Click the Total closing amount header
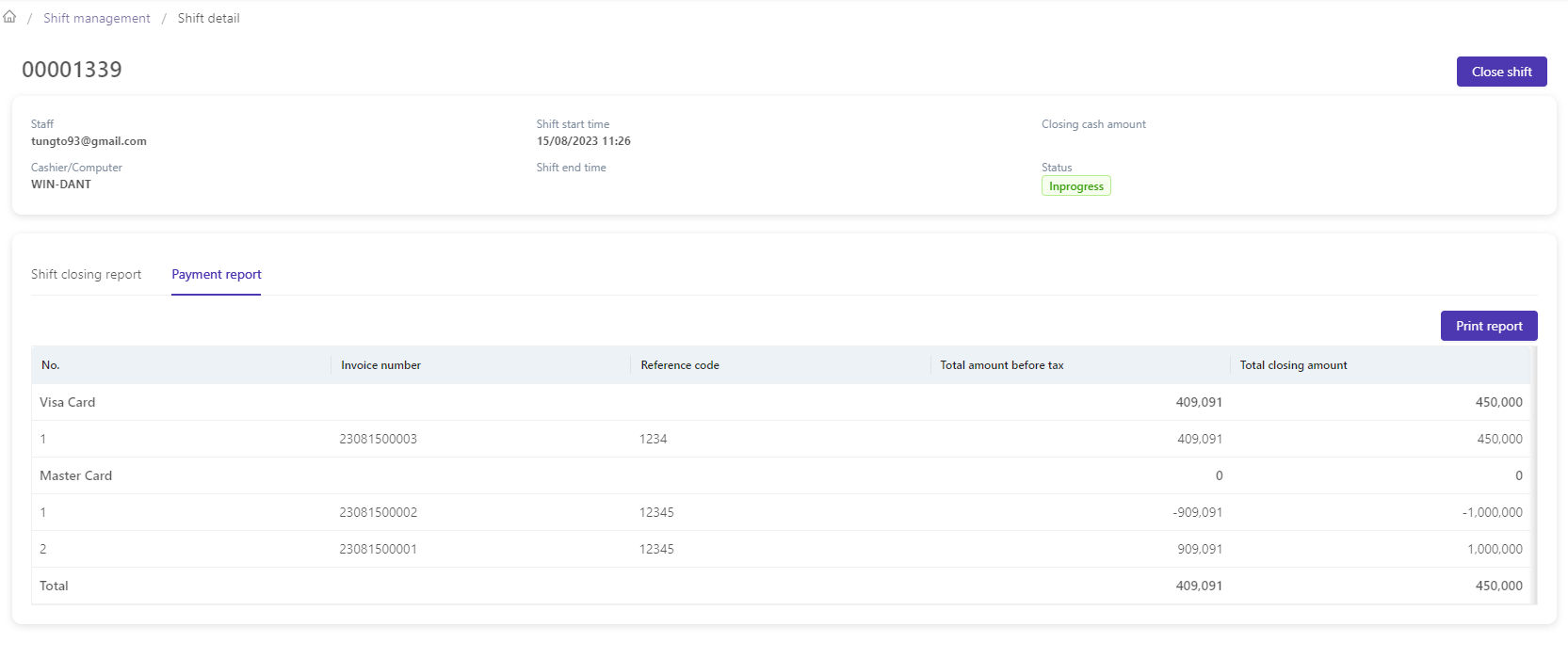This screenshot has width=1568, height=659. click(x=1293, y=365)
